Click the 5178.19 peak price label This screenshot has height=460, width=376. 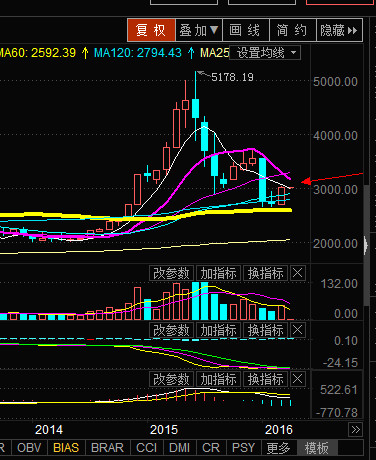[232, 77]
